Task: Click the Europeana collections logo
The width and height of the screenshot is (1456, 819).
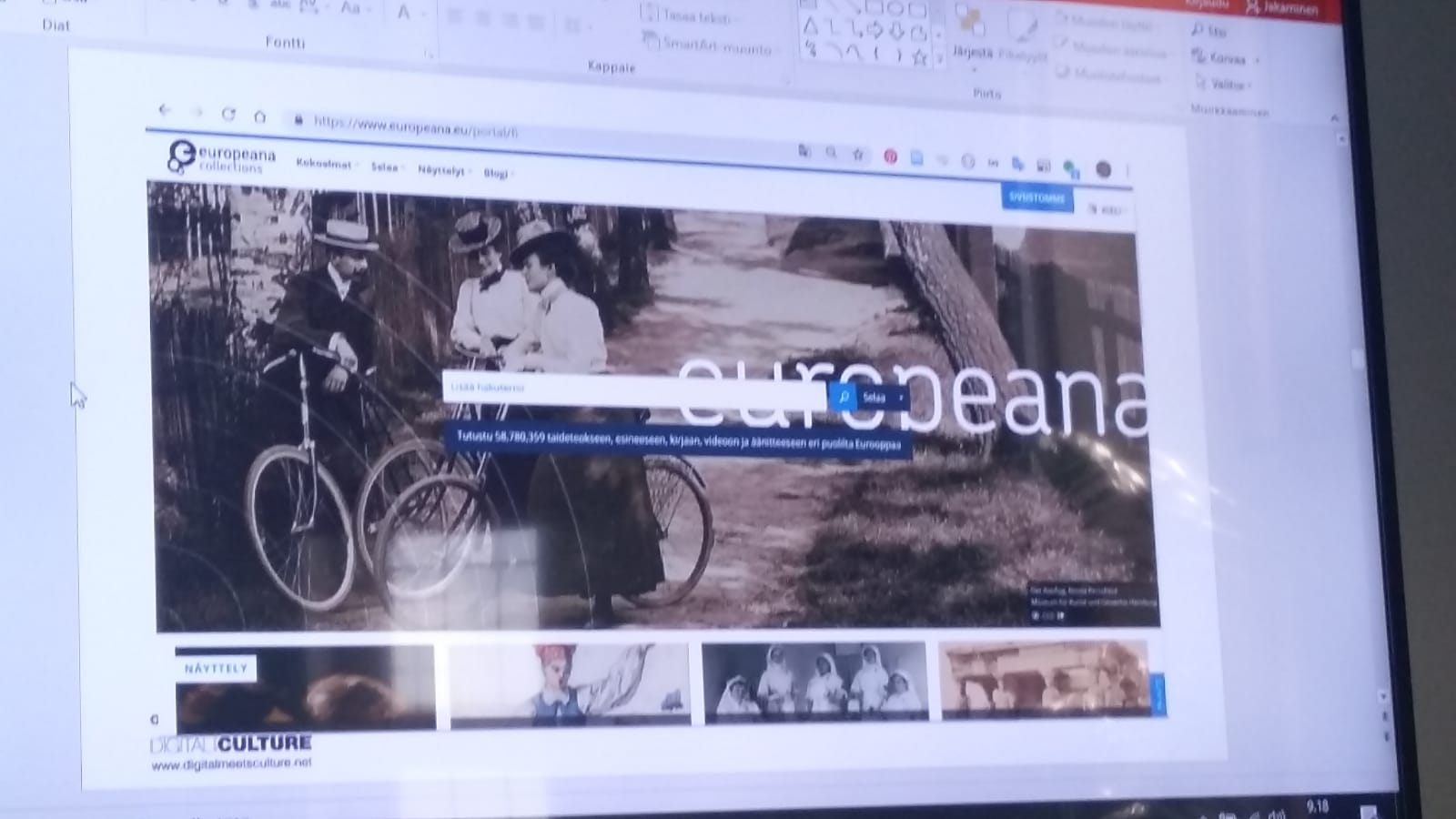Action: tap(221, 157)
